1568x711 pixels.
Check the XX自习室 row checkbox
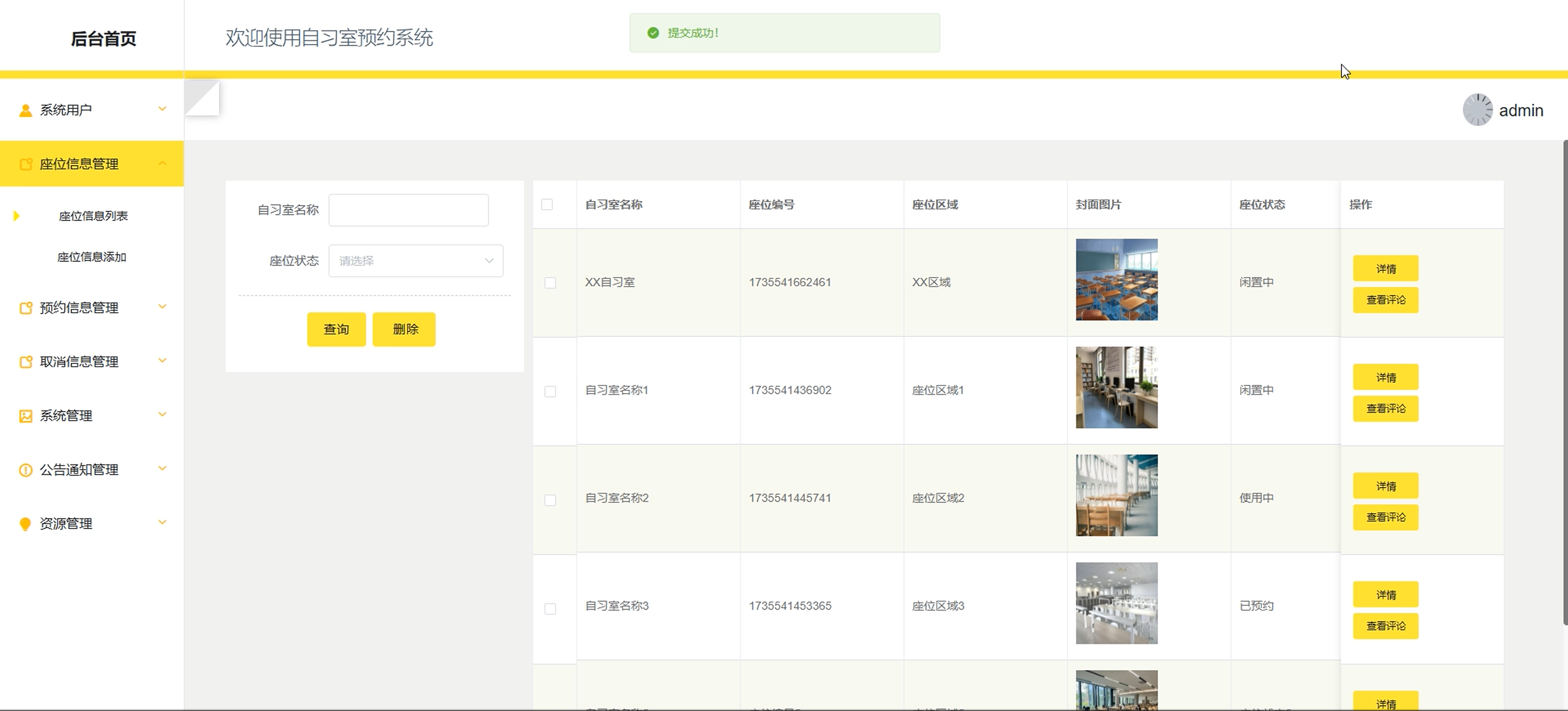[x=550, y=283]
